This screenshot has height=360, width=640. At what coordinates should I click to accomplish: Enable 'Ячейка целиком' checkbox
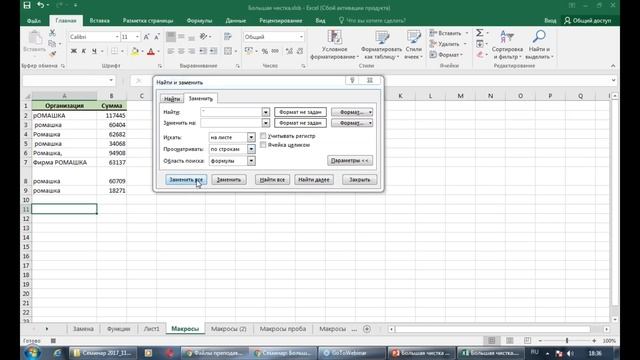pyautogui.click(x=263, y=144)
